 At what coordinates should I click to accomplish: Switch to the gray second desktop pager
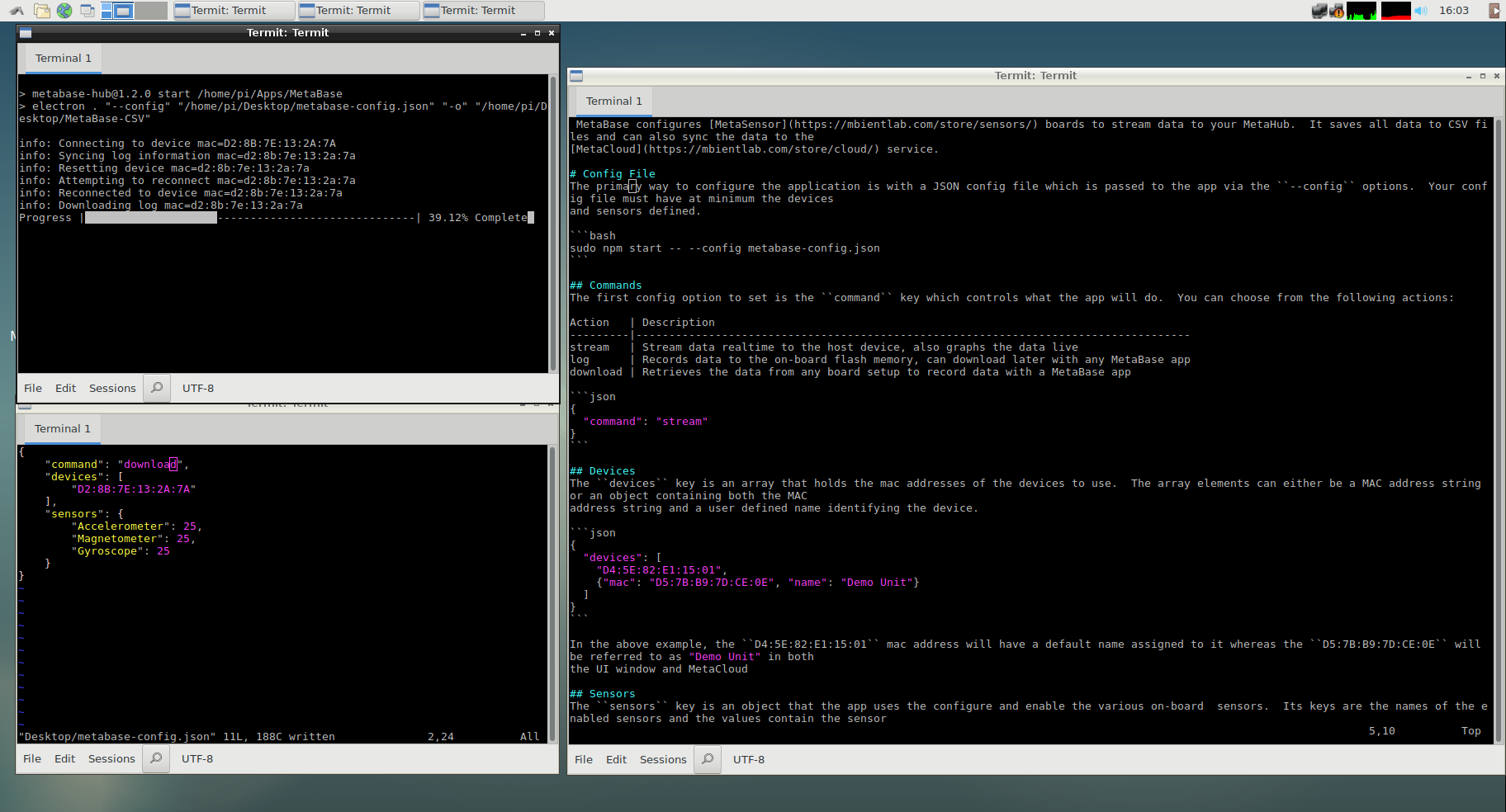click(151, 11)
